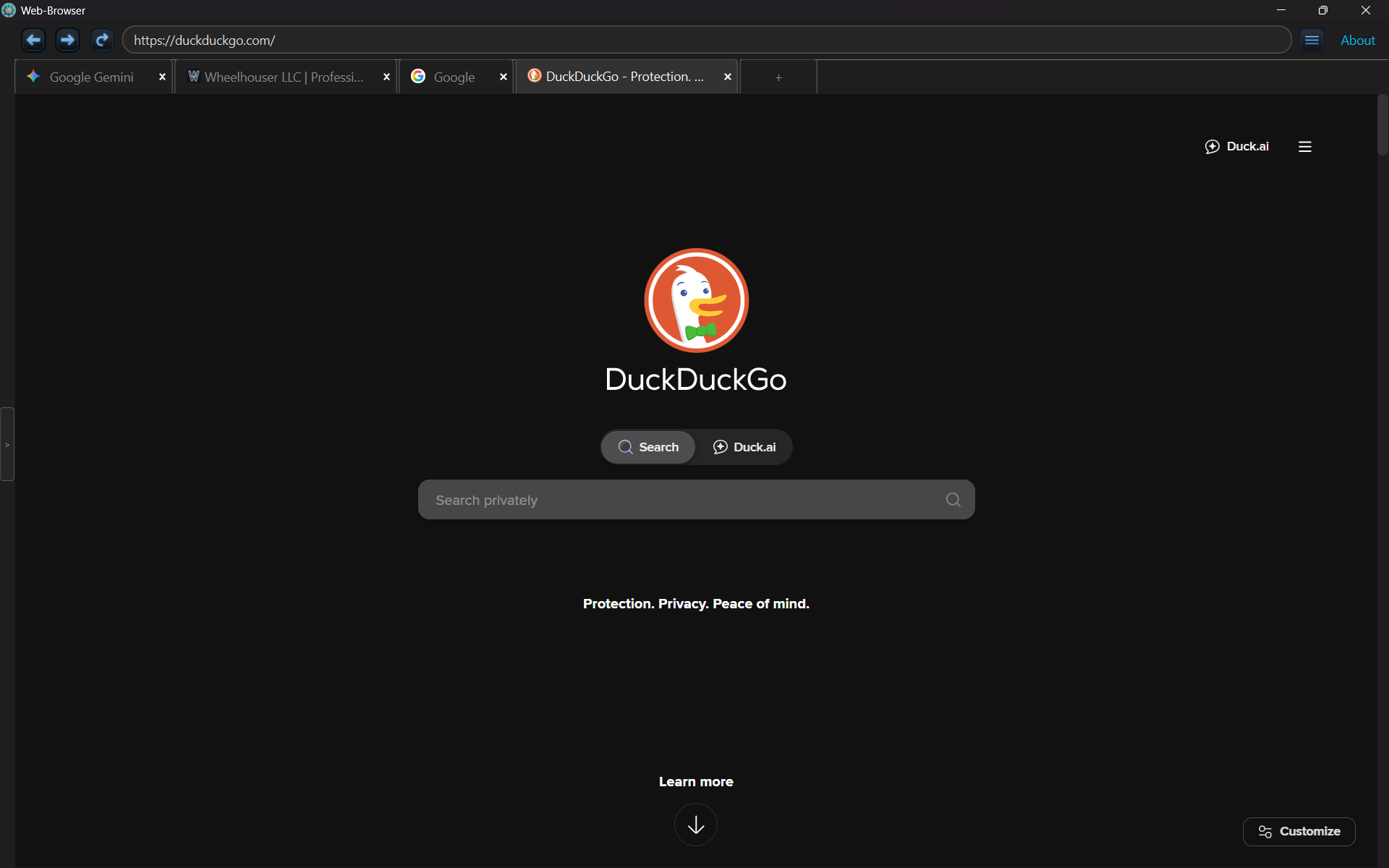The width and height of the screenshot is (1389, 868).
Task: Go back with the browser back arrow
Action: [x=33, y=40]
